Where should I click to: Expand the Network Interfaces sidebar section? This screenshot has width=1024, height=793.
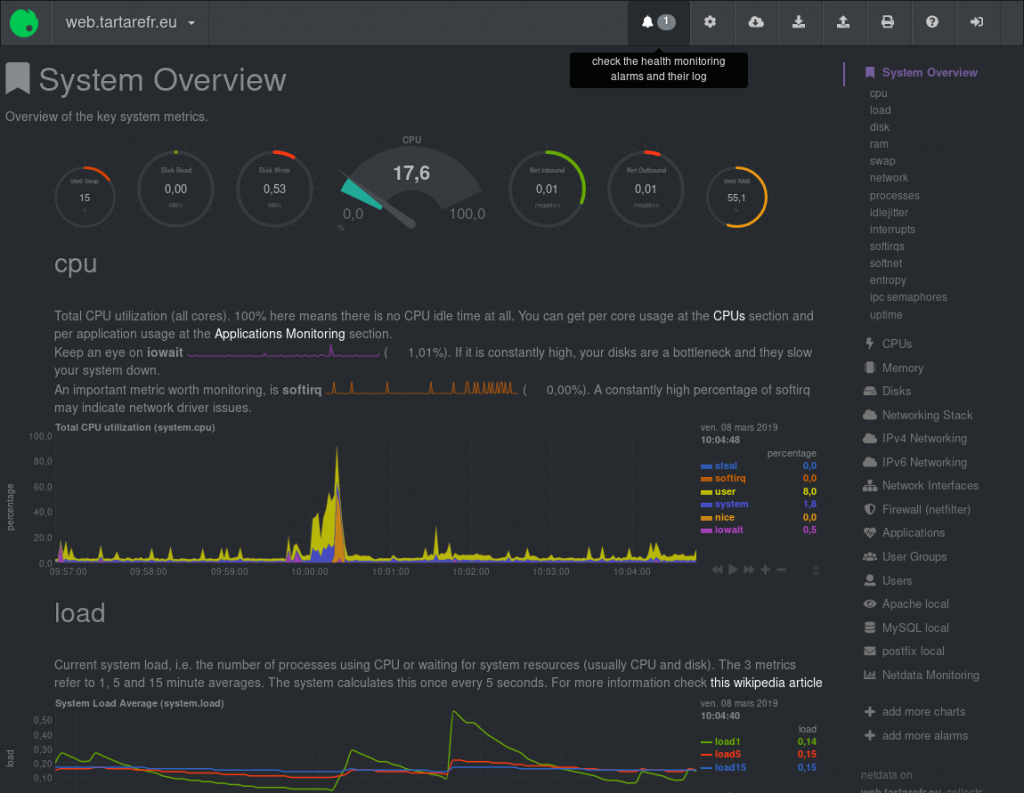point(930,486)
